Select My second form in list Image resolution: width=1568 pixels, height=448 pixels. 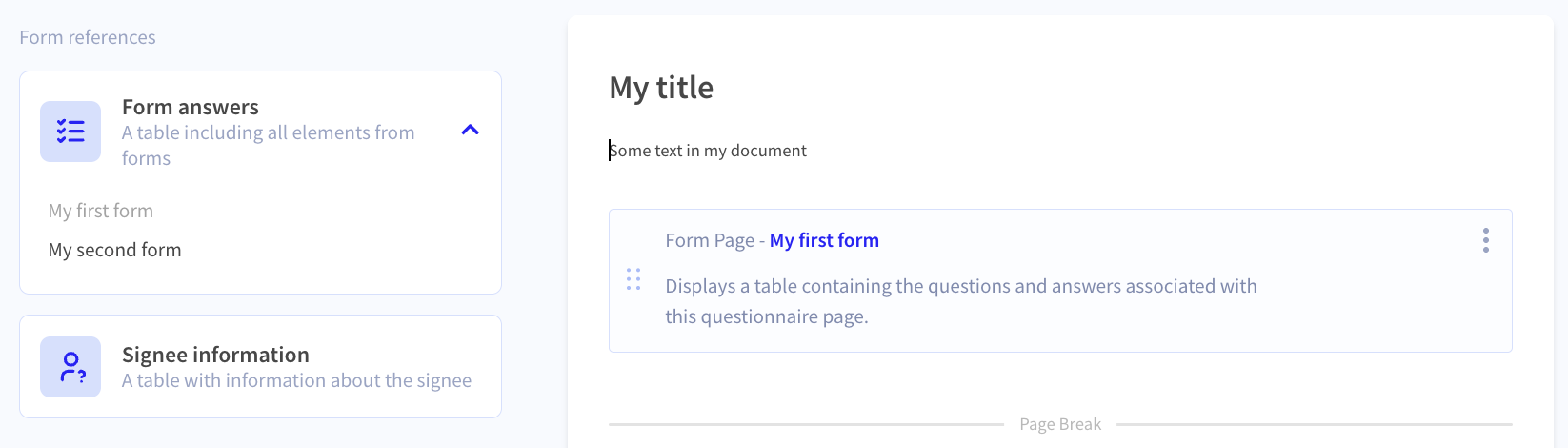click(114, 250)
